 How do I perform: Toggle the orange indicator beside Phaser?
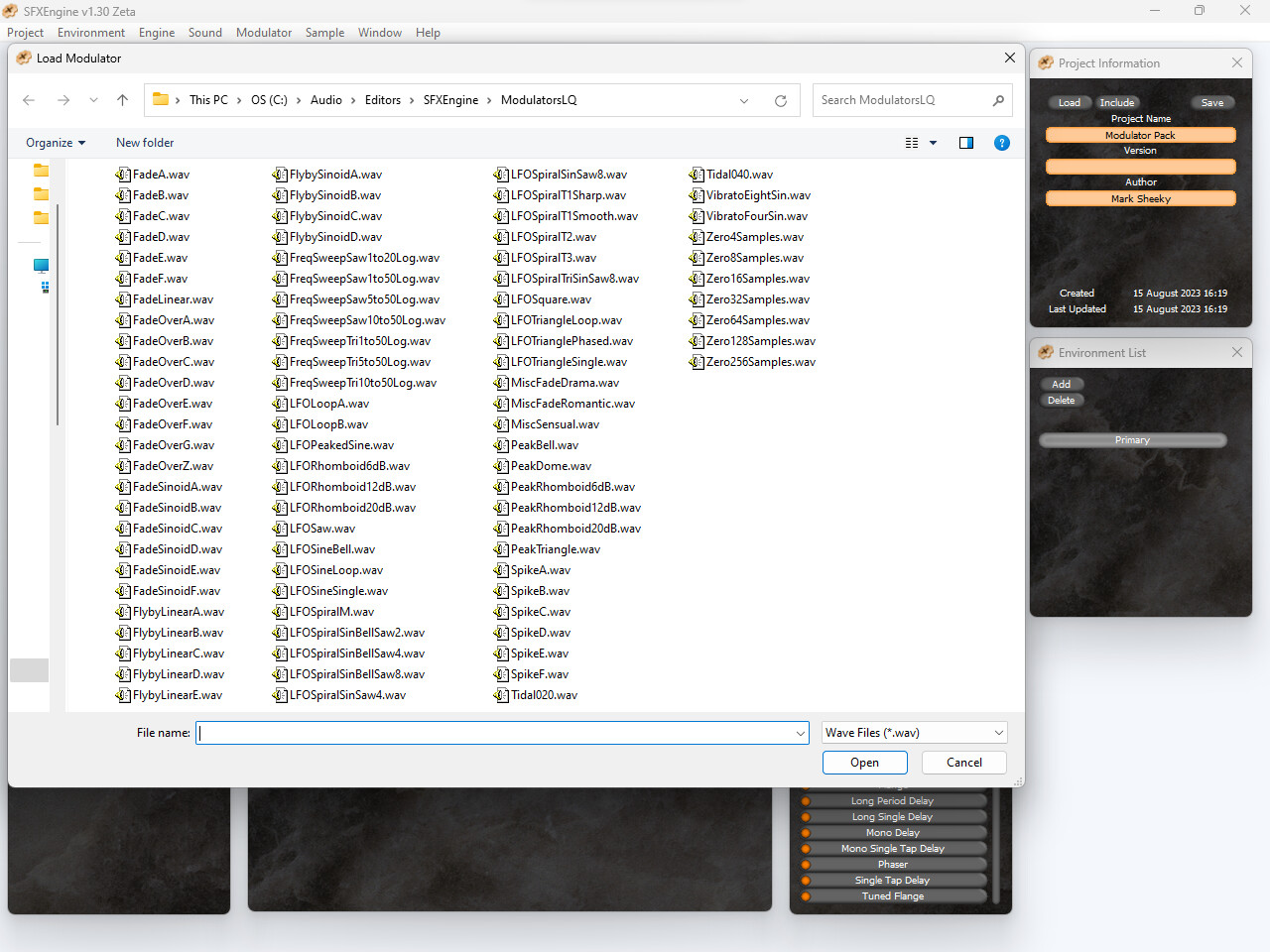pos(805,864)
